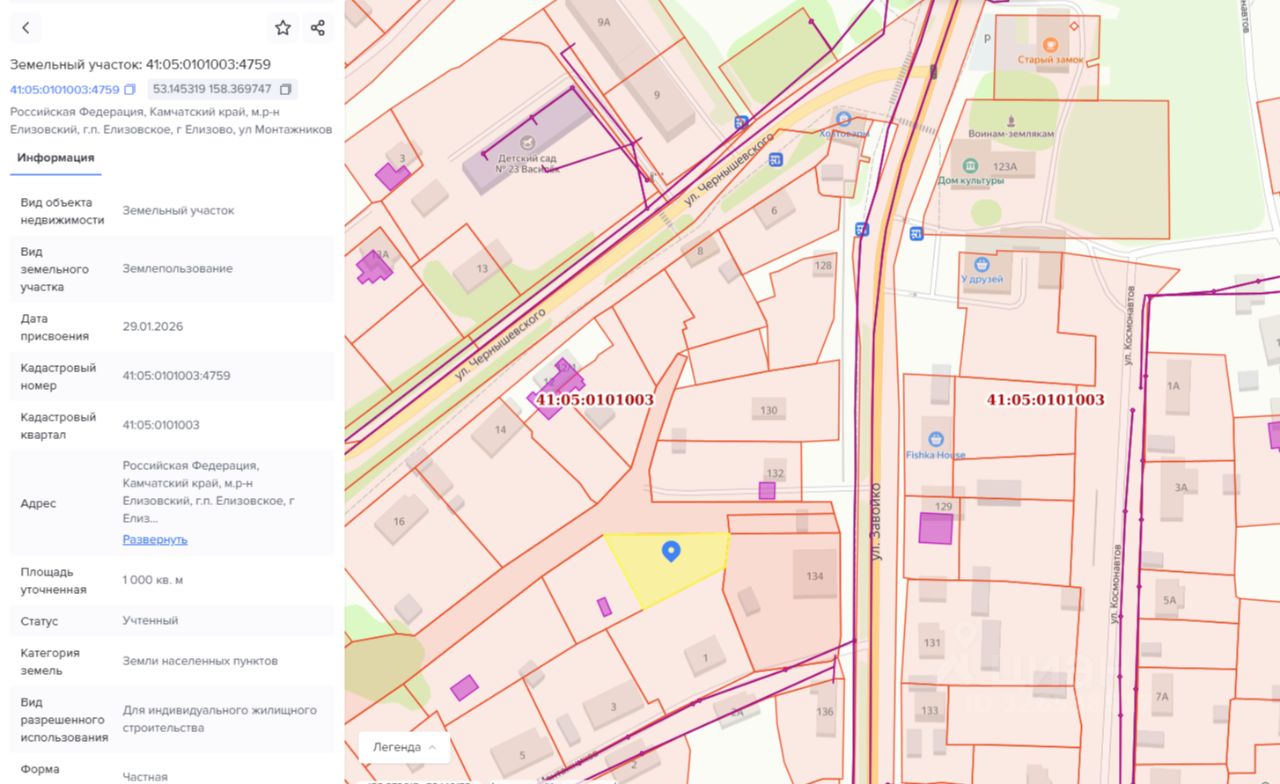Image resolution: width=1280 pixels, height=784 pixels.
Task: Go back using the left arrow
Action: click(x=26, y=28)
